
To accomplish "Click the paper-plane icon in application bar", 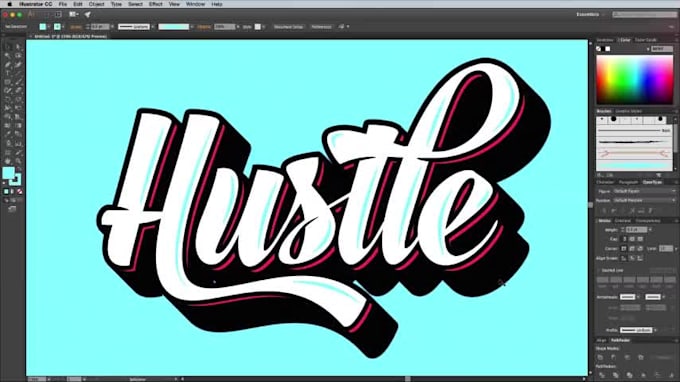I will tap(88, 14).
